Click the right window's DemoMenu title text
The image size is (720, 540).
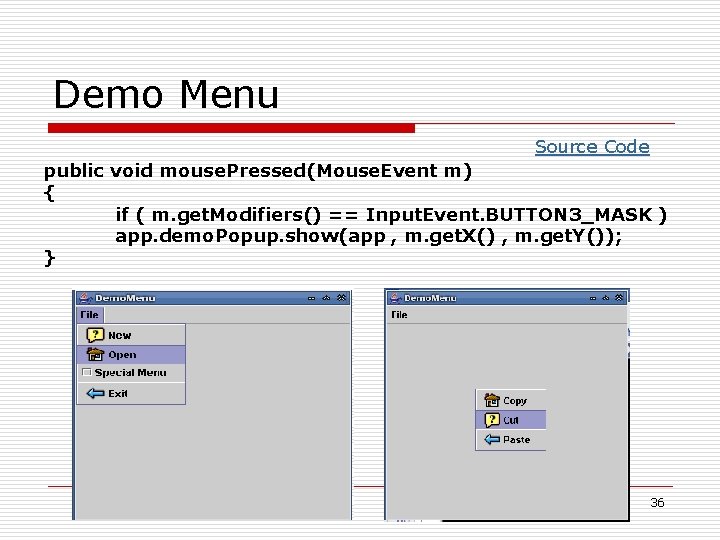pos(430,298)
